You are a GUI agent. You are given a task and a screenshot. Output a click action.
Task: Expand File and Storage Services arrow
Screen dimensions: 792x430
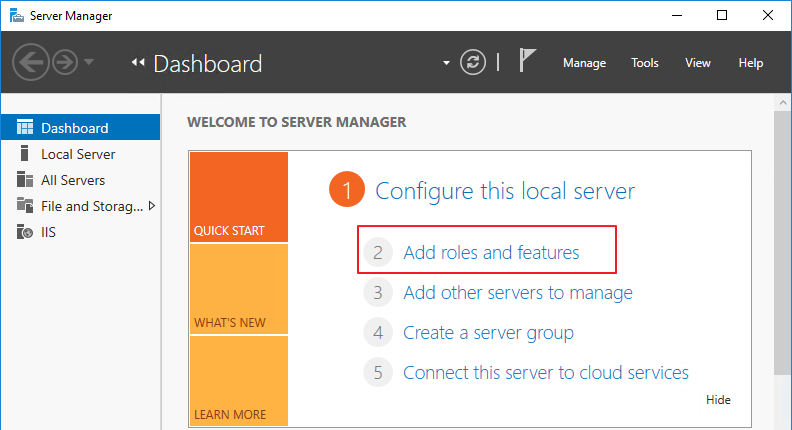click(151, 206)
